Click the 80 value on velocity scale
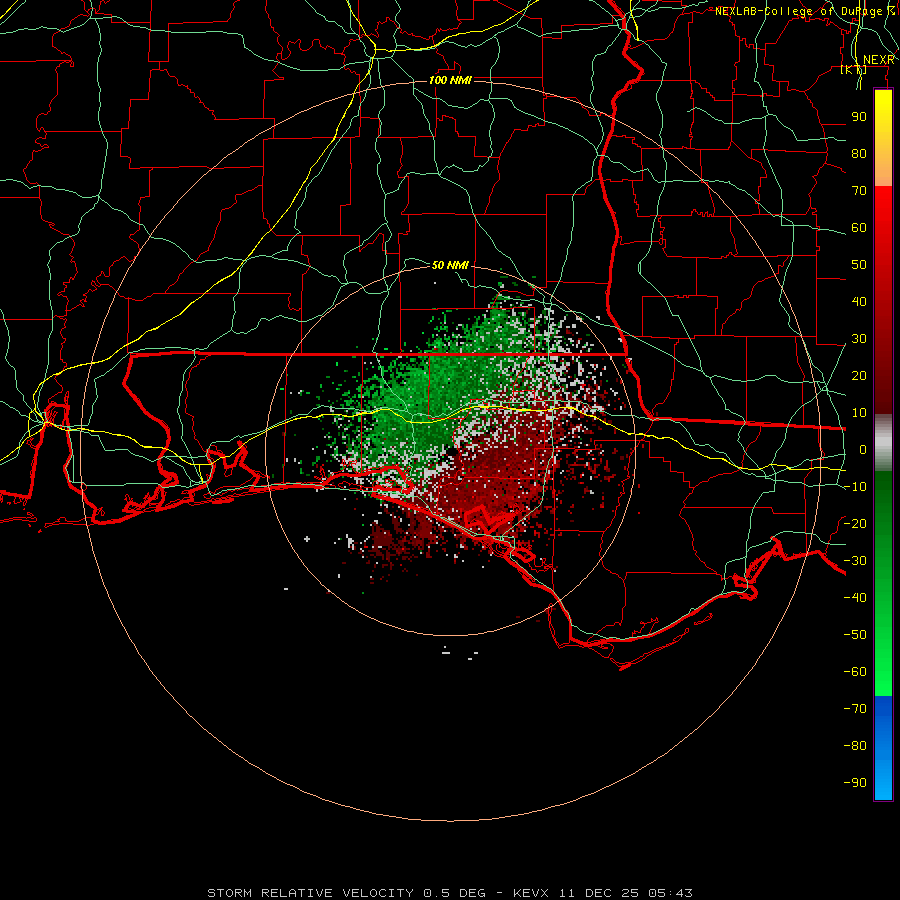Screen dimensions: 900x900 859,154
